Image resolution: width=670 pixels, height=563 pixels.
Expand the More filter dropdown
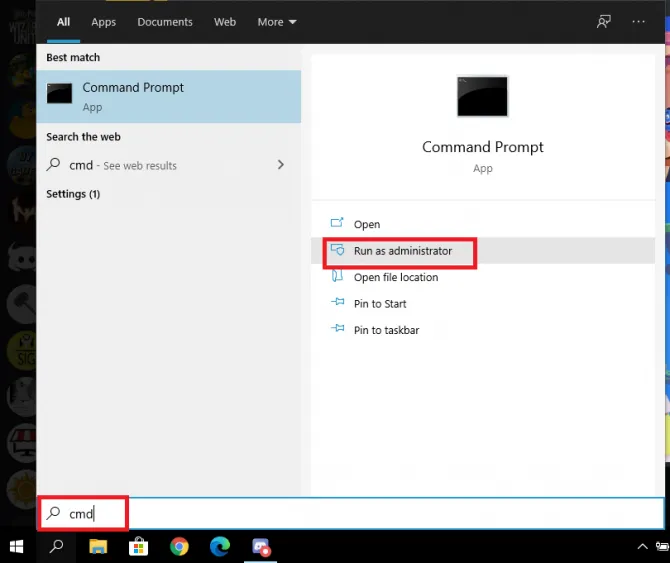click(277, 21)
